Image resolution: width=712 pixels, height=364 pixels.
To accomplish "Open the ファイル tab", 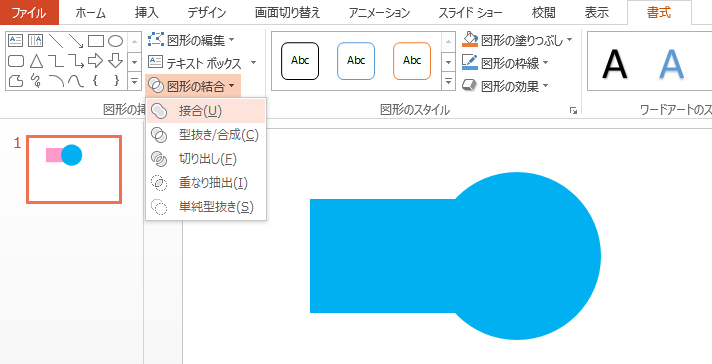I will tap(29, 12).
